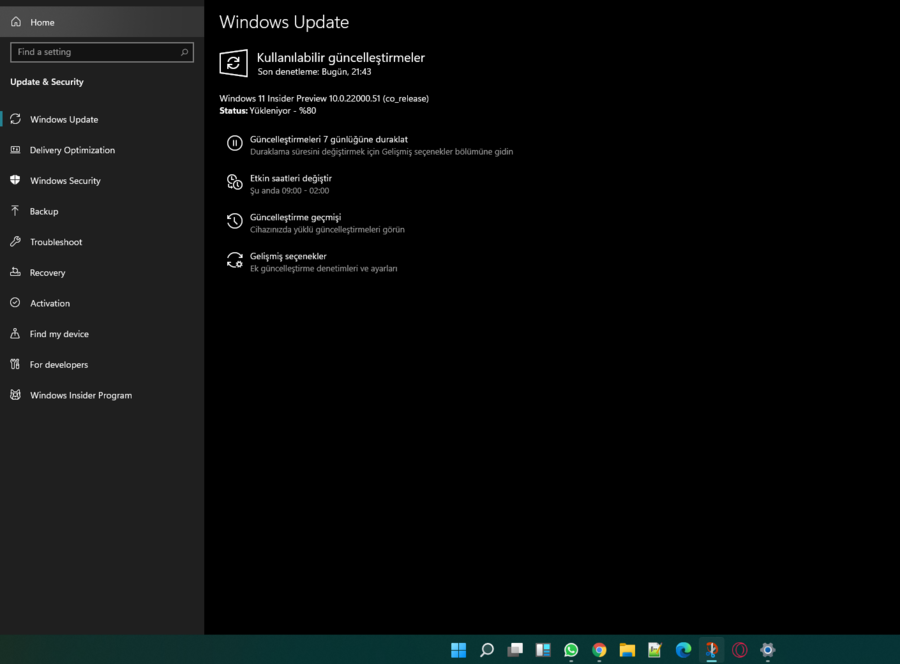Navigate to Recovery settings
Viewport: 900px width, 664px height.
coord(47,273)
